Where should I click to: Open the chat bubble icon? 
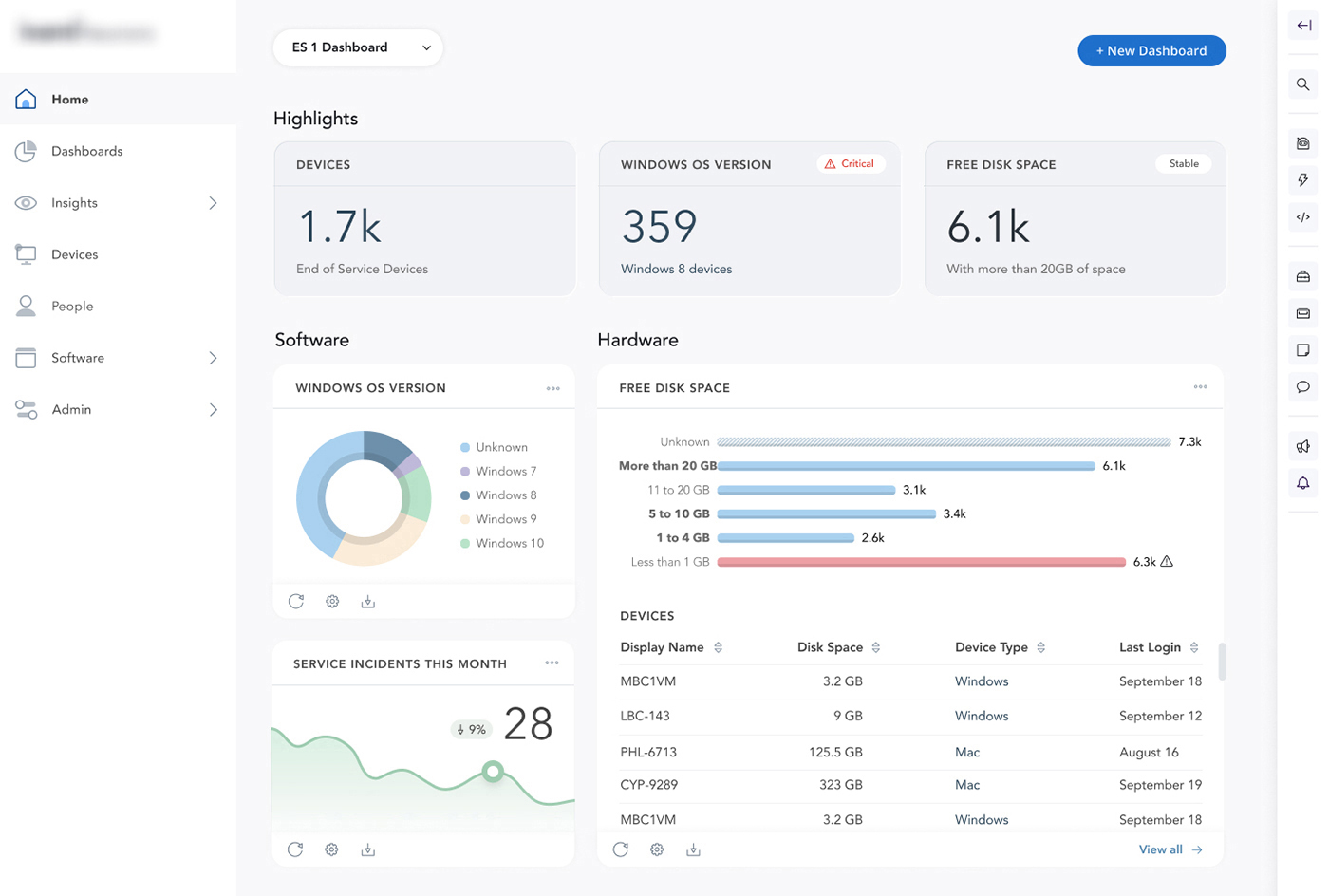point(1302,387)
